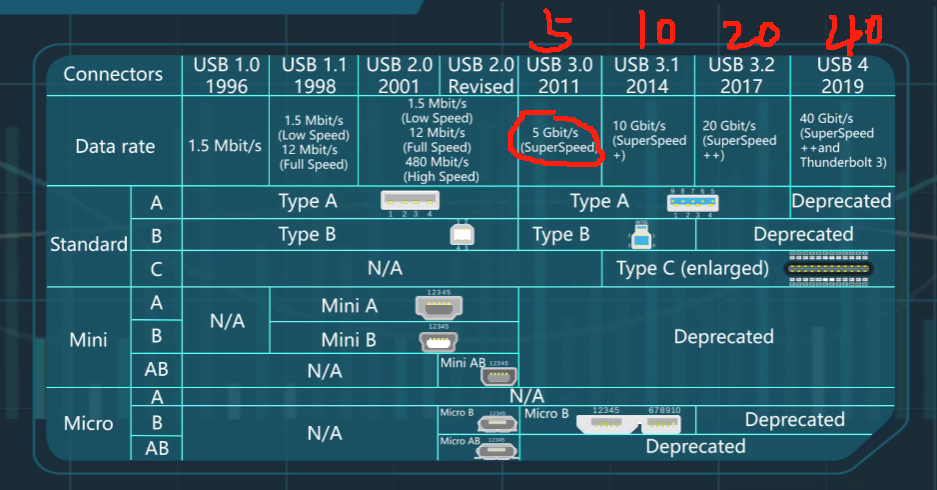Click the 'USB 1.1 1998' column header
Viewport: 937px width, 490px height.
point(314,75)
